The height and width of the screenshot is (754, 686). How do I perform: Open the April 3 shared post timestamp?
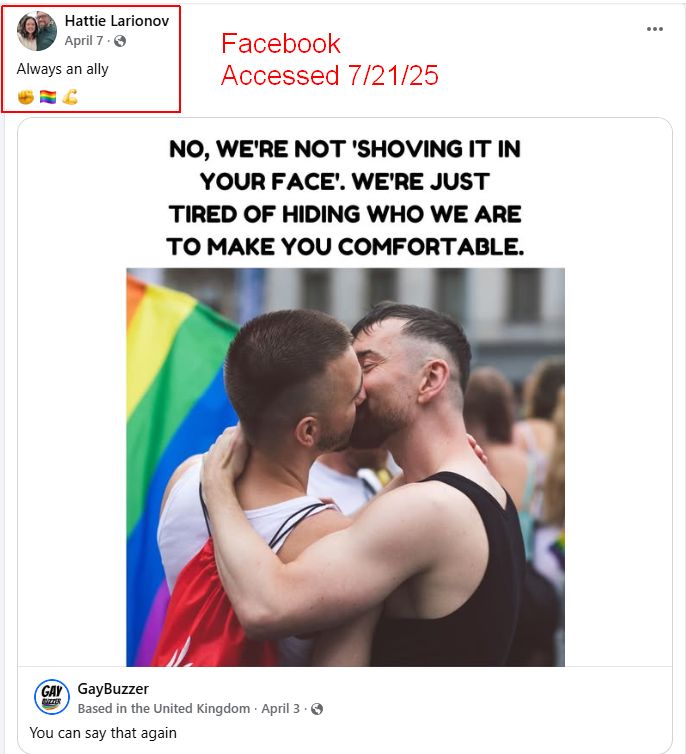tap(280, 709)
